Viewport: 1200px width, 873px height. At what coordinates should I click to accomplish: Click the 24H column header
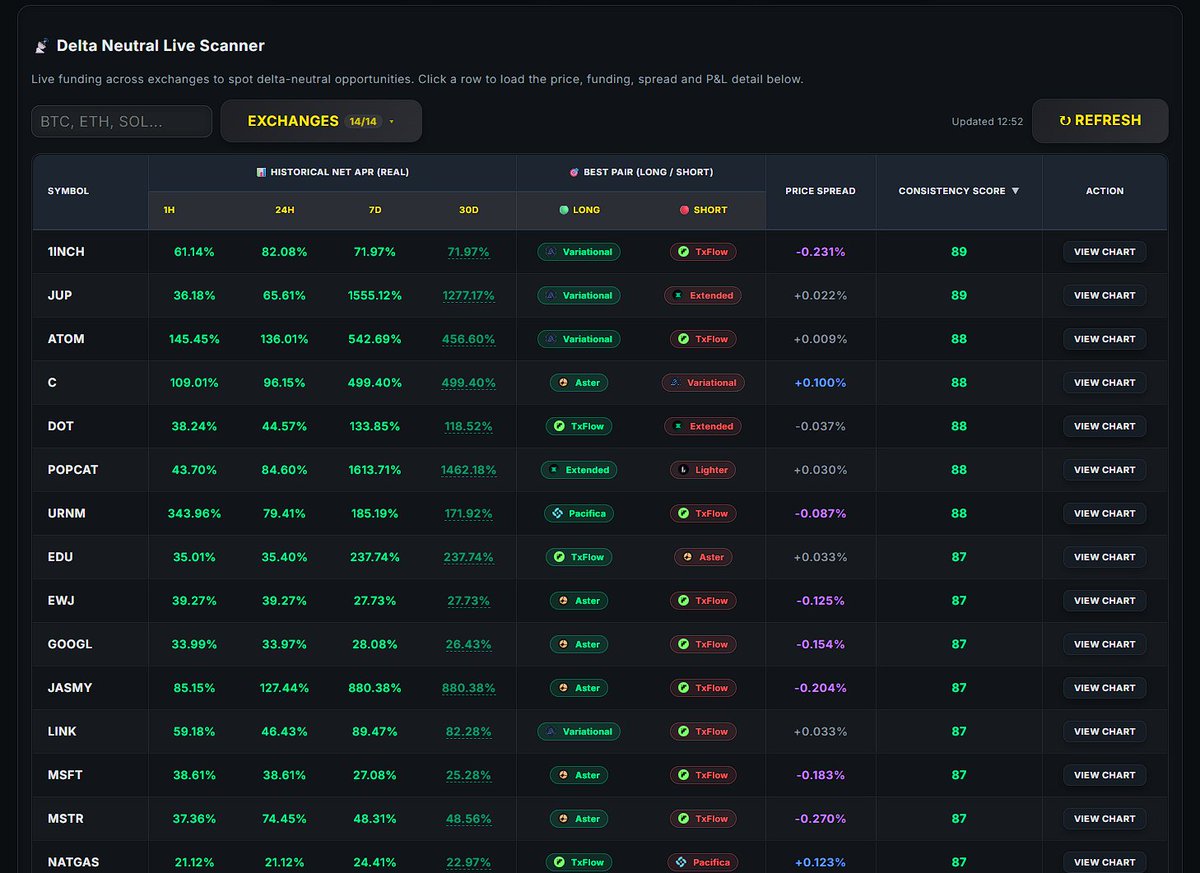[x=285, y=210]
